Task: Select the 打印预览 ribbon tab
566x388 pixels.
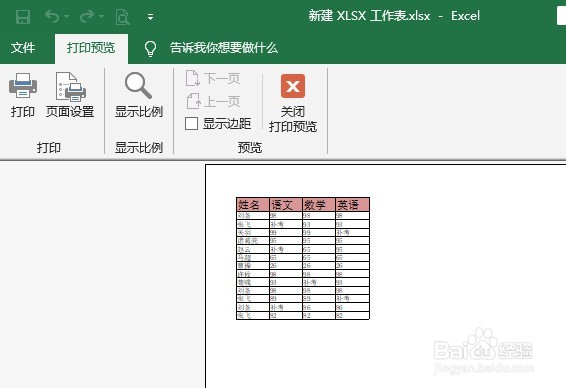Action: click(91, 48)
